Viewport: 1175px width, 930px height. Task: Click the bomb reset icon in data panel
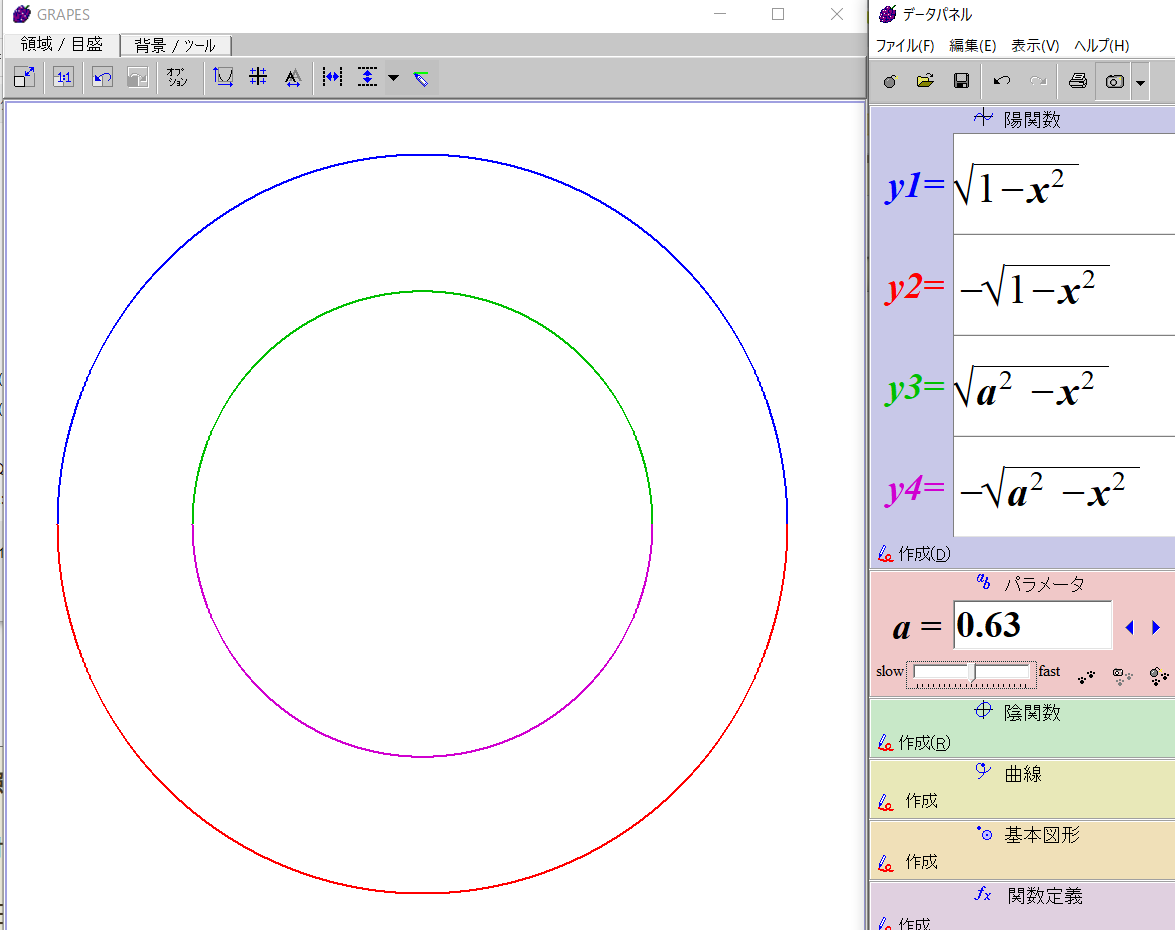(889, 81)
